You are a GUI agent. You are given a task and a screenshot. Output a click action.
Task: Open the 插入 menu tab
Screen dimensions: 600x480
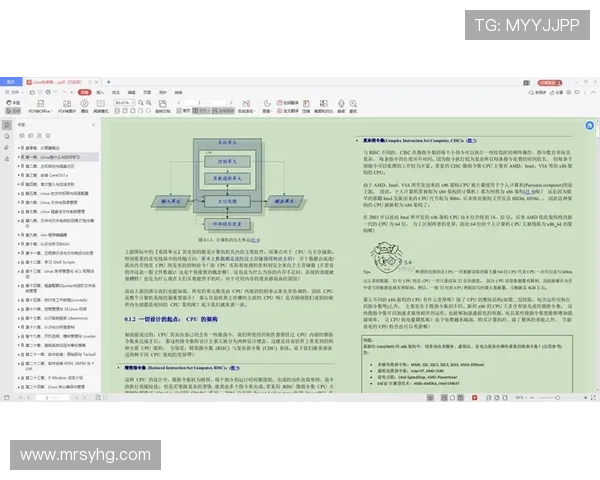pyautogui.click(x=100, y=92)
